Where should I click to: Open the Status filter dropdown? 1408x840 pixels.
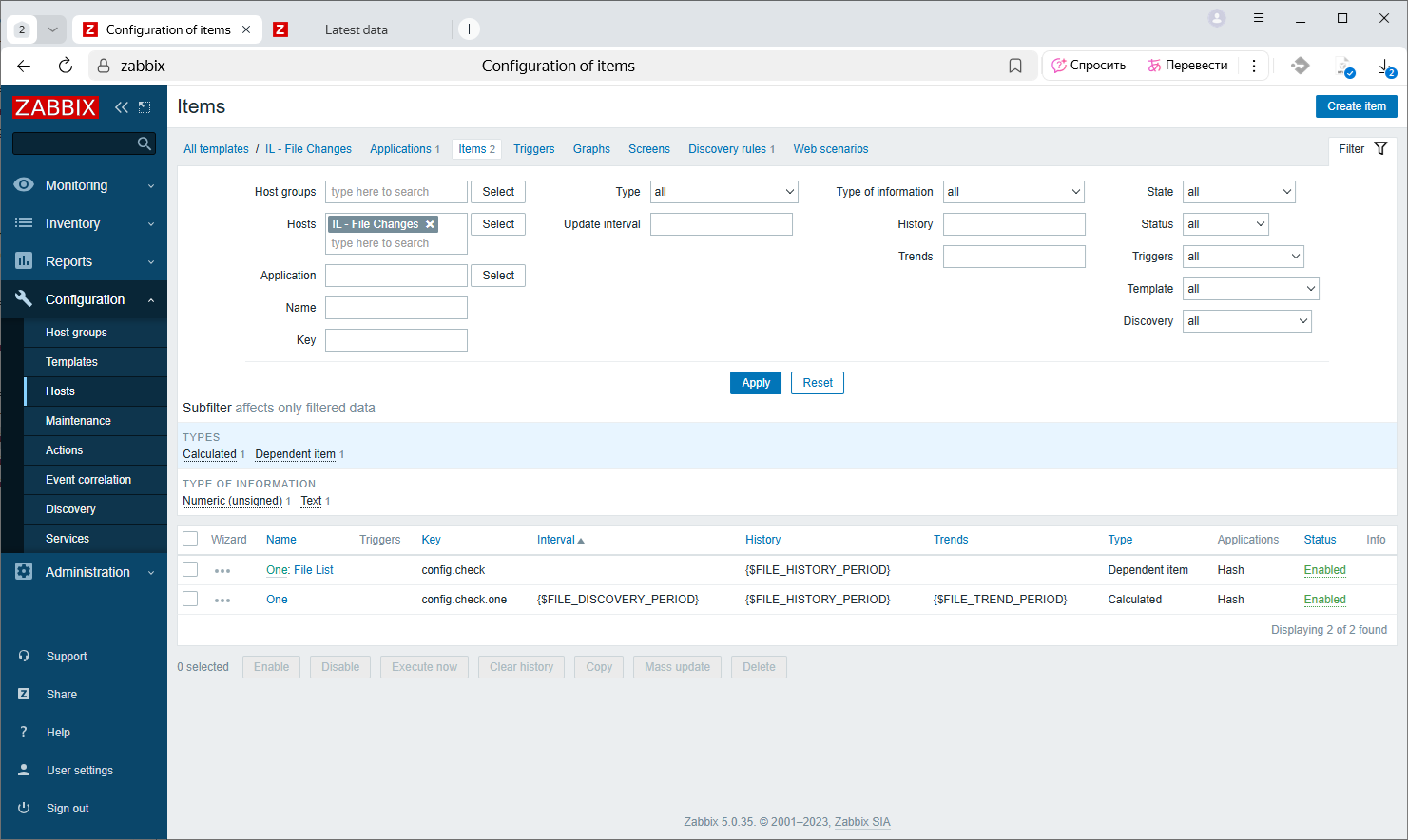pos(1225,224)
